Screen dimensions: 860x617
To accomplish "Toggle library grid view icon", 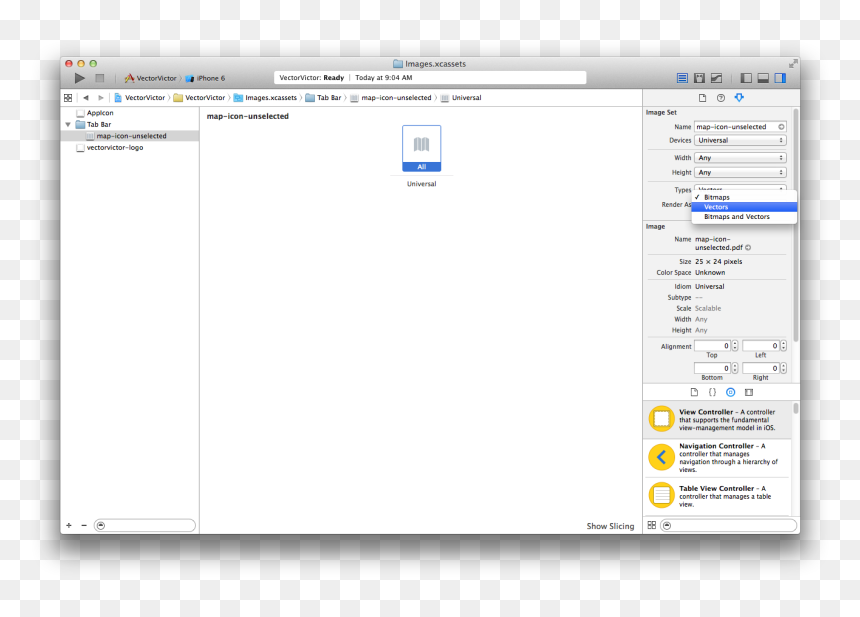I will [x=652, y=525].
